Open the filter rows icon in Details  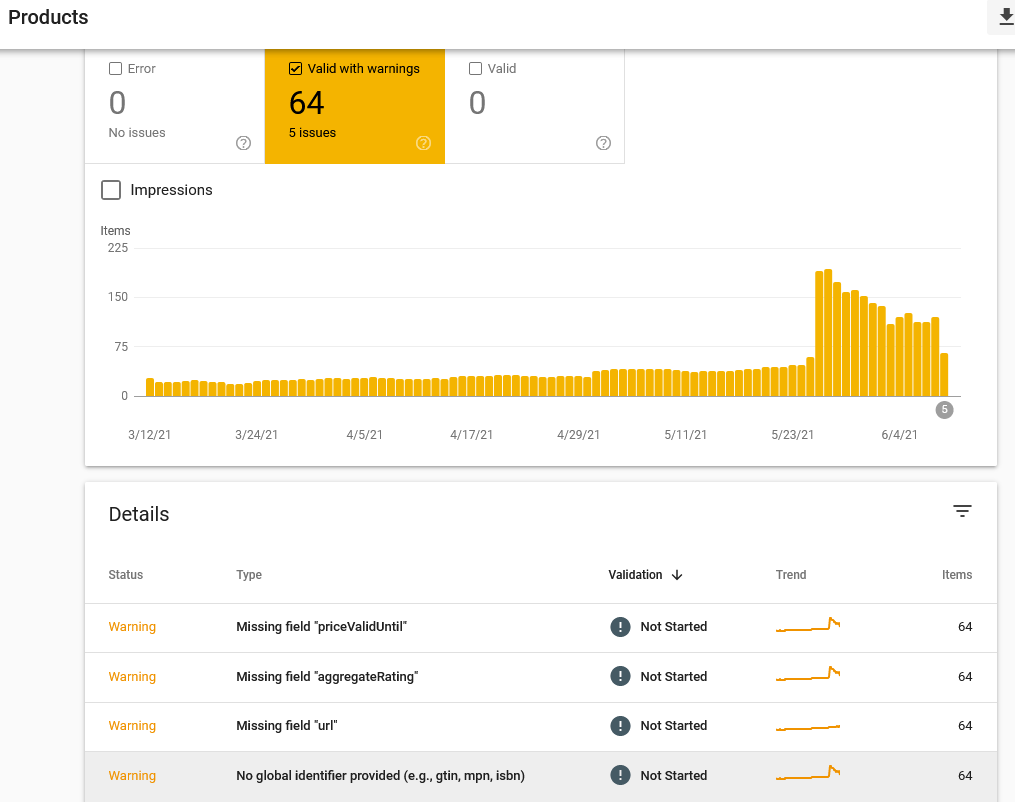(x=962, y=511)
